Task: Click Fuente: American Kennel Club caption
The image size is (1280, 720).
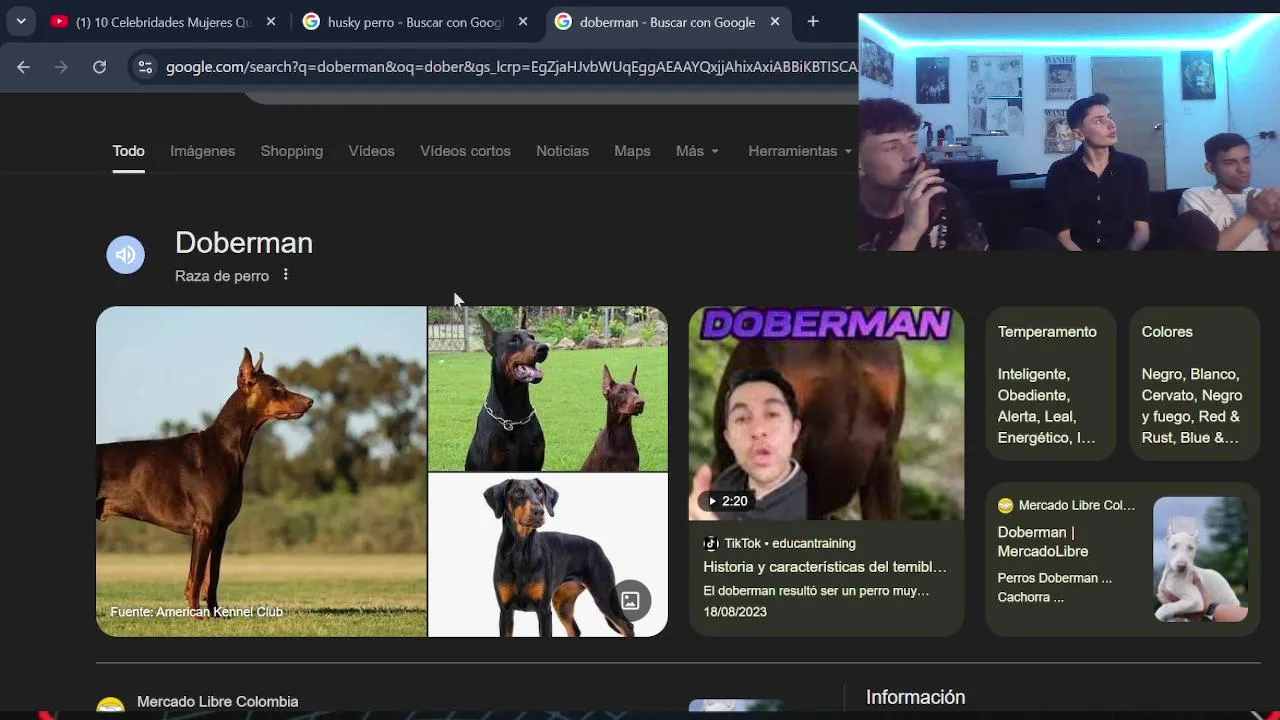Action: tap(196, 612)
